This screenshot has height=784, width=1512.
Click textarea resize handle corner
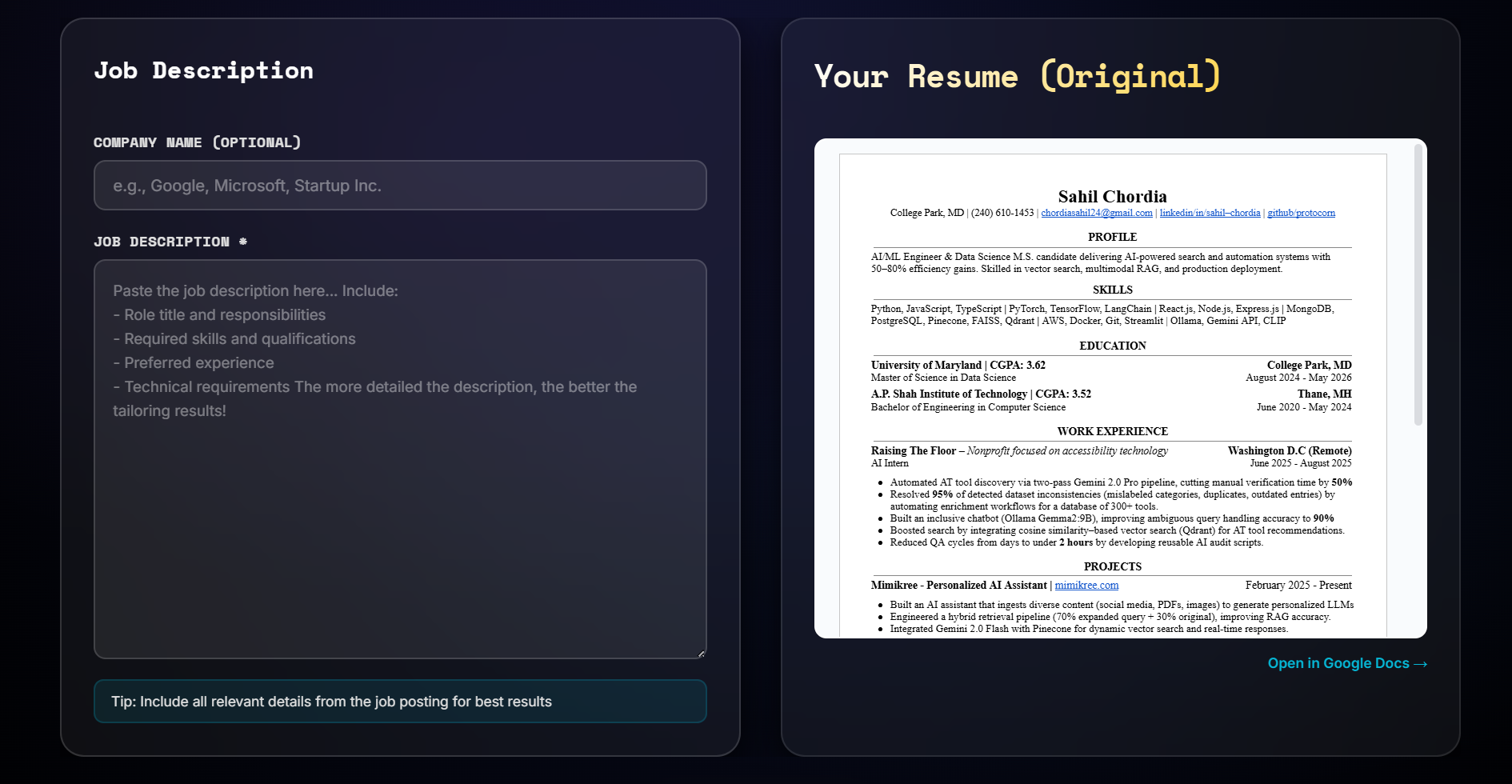[701, 654]
